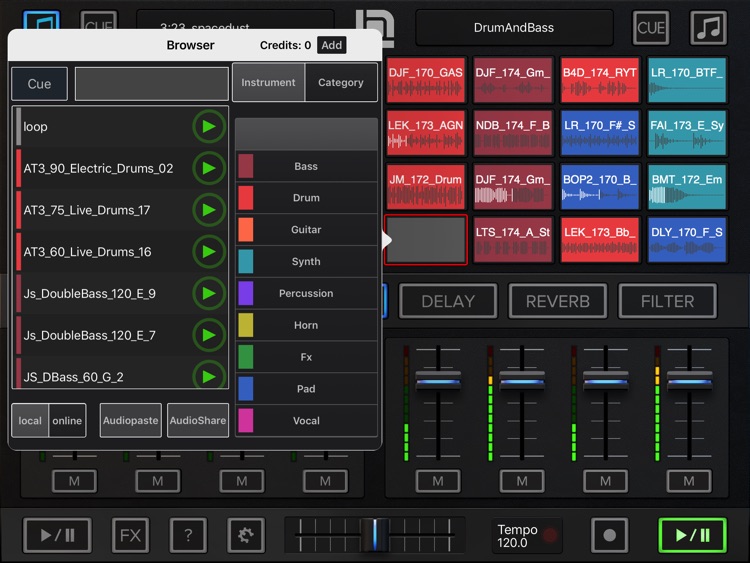Select the AT3_75_Live_Drums_17 sample row
The image size is (750, 563).
tap(103, 210)
